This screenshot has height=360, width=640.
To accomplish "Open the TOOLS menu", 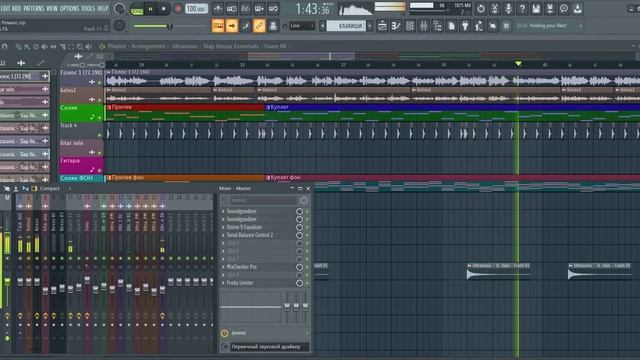I will tap(88, 8).
